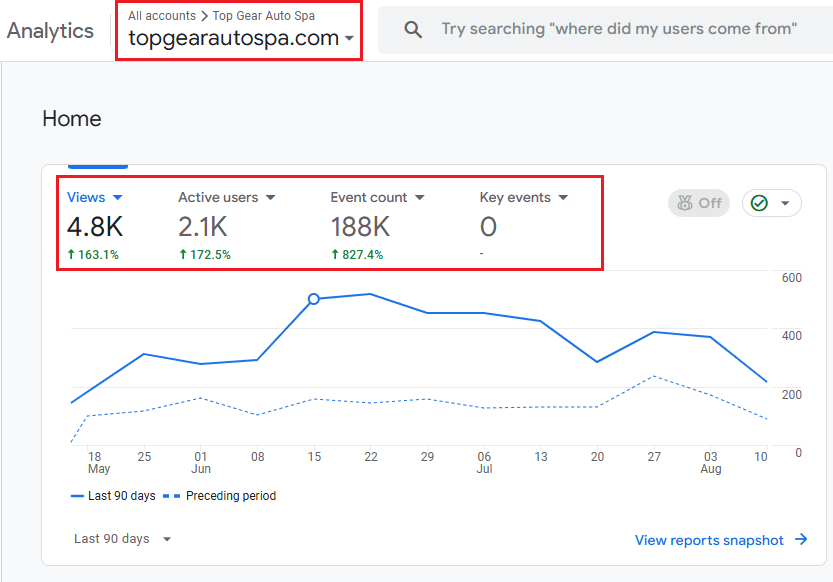Click the arrow icon after View reports snapshot

801,540
